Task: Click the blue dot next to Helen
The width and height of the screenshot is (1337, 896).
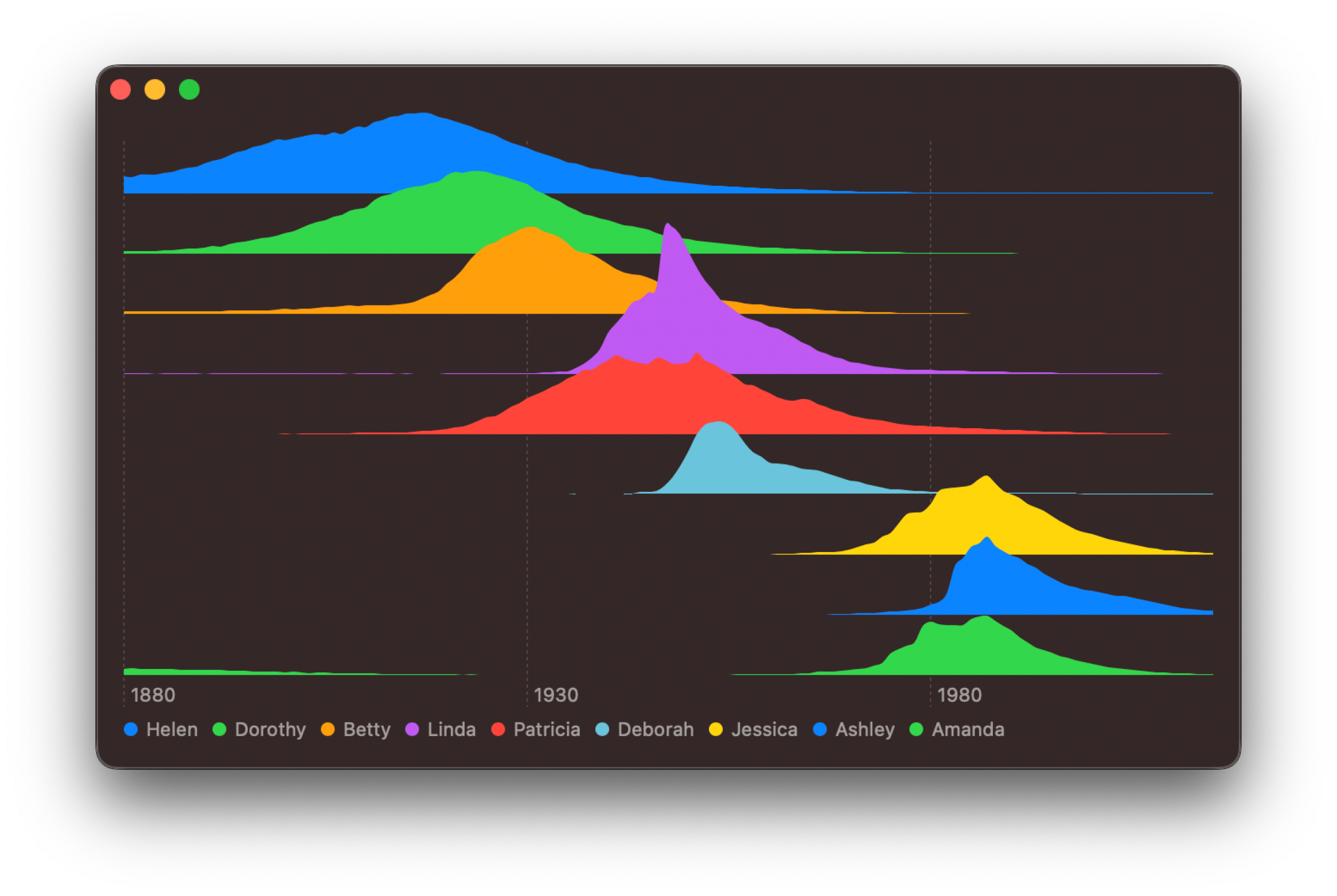Action: pyautogui.click(x=130, y=729)
